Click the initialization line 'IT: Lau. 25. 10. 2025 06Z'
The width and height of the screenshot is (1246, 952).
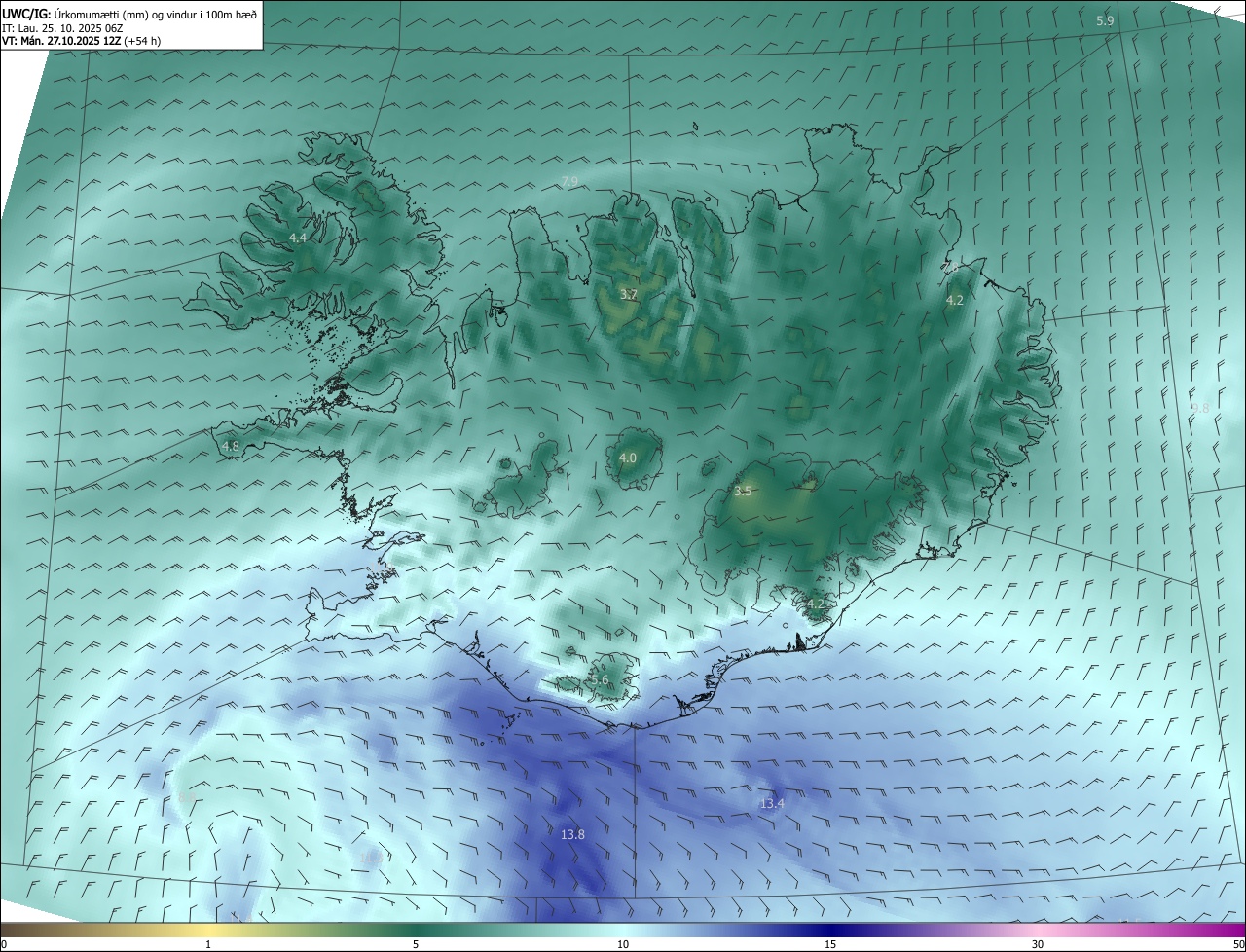[x=63, y=28]
